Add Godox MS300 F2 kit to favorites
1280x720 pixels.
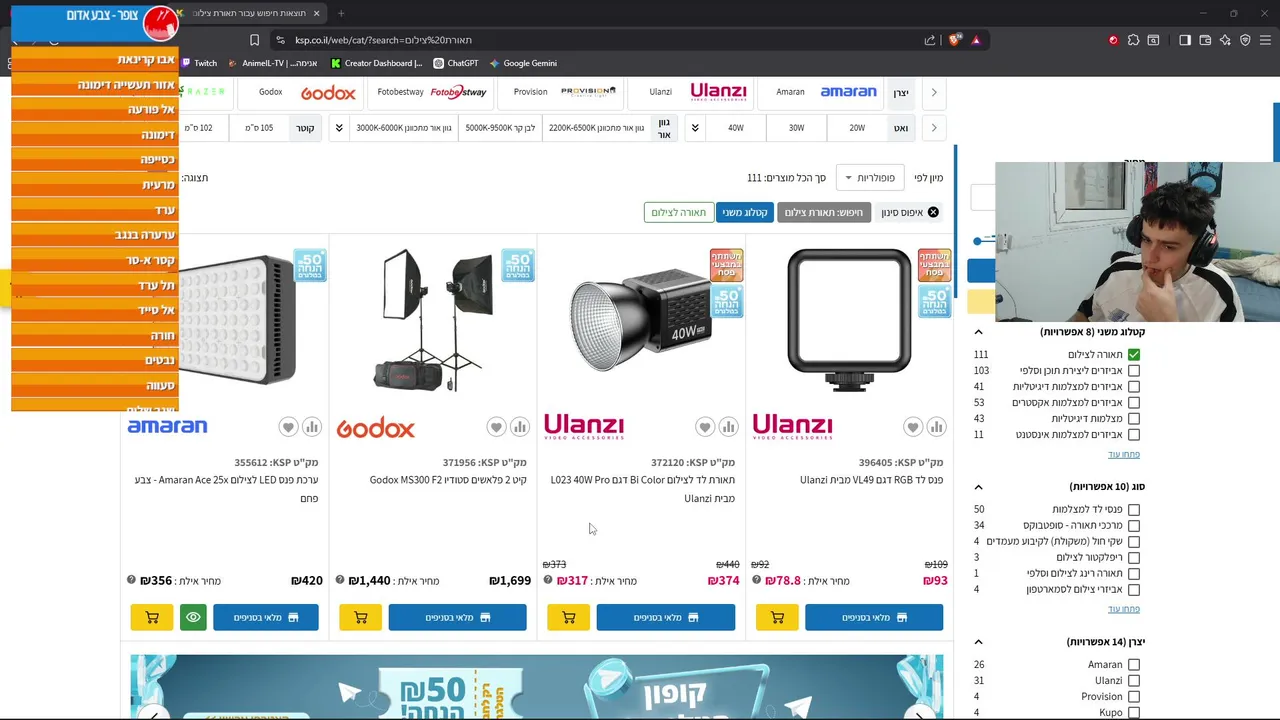pyautogui.click(x=496, y=427)
